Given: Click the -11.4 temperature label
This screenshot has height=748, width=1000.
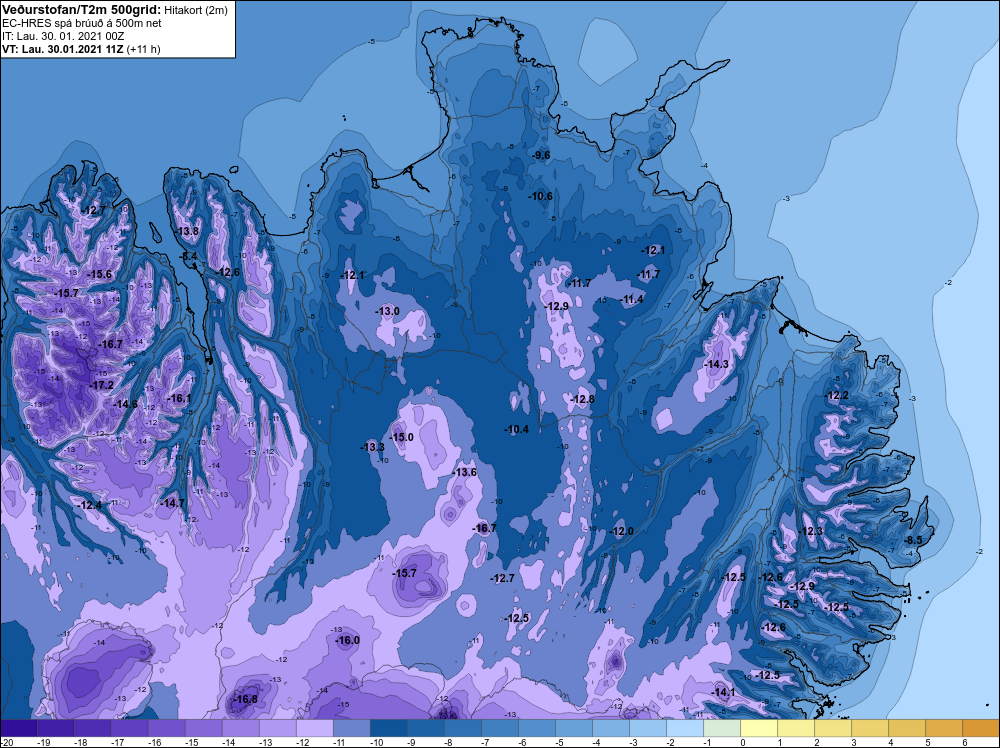Looking at the screenshot, I should (632, 299).
